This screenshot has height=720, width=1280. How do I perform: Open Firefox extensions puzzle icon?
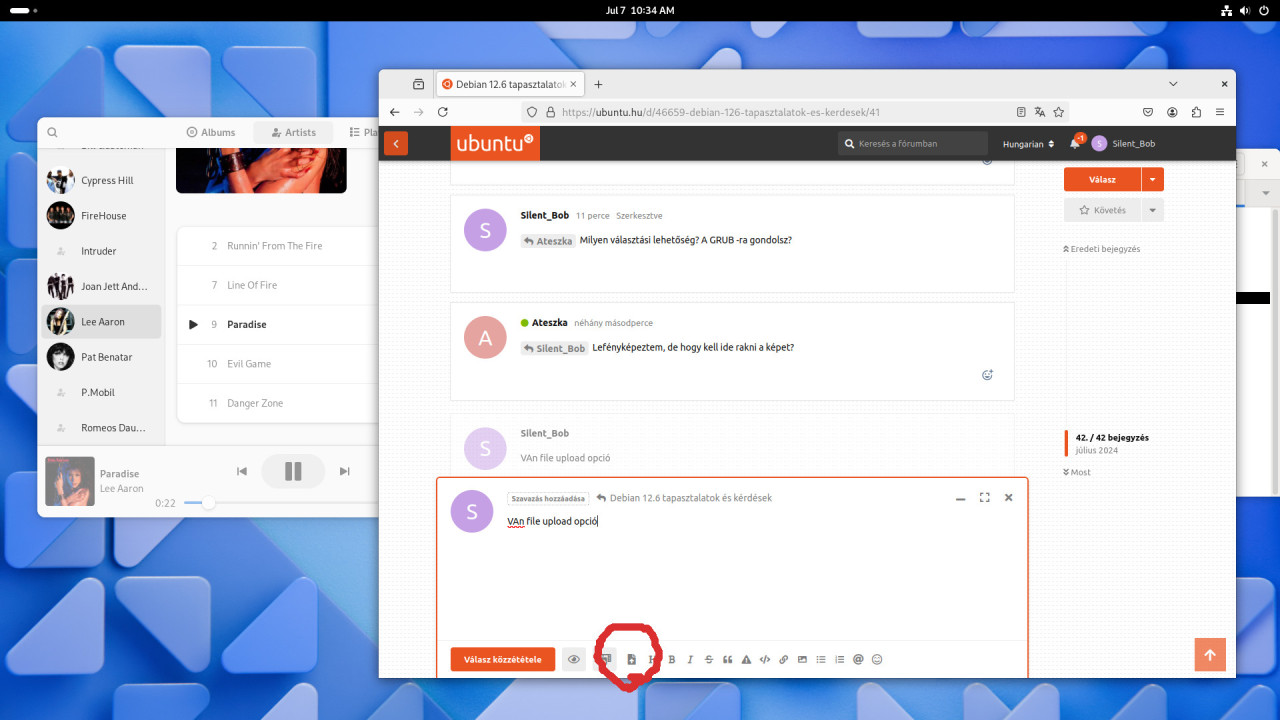[x=1196, y=112]
